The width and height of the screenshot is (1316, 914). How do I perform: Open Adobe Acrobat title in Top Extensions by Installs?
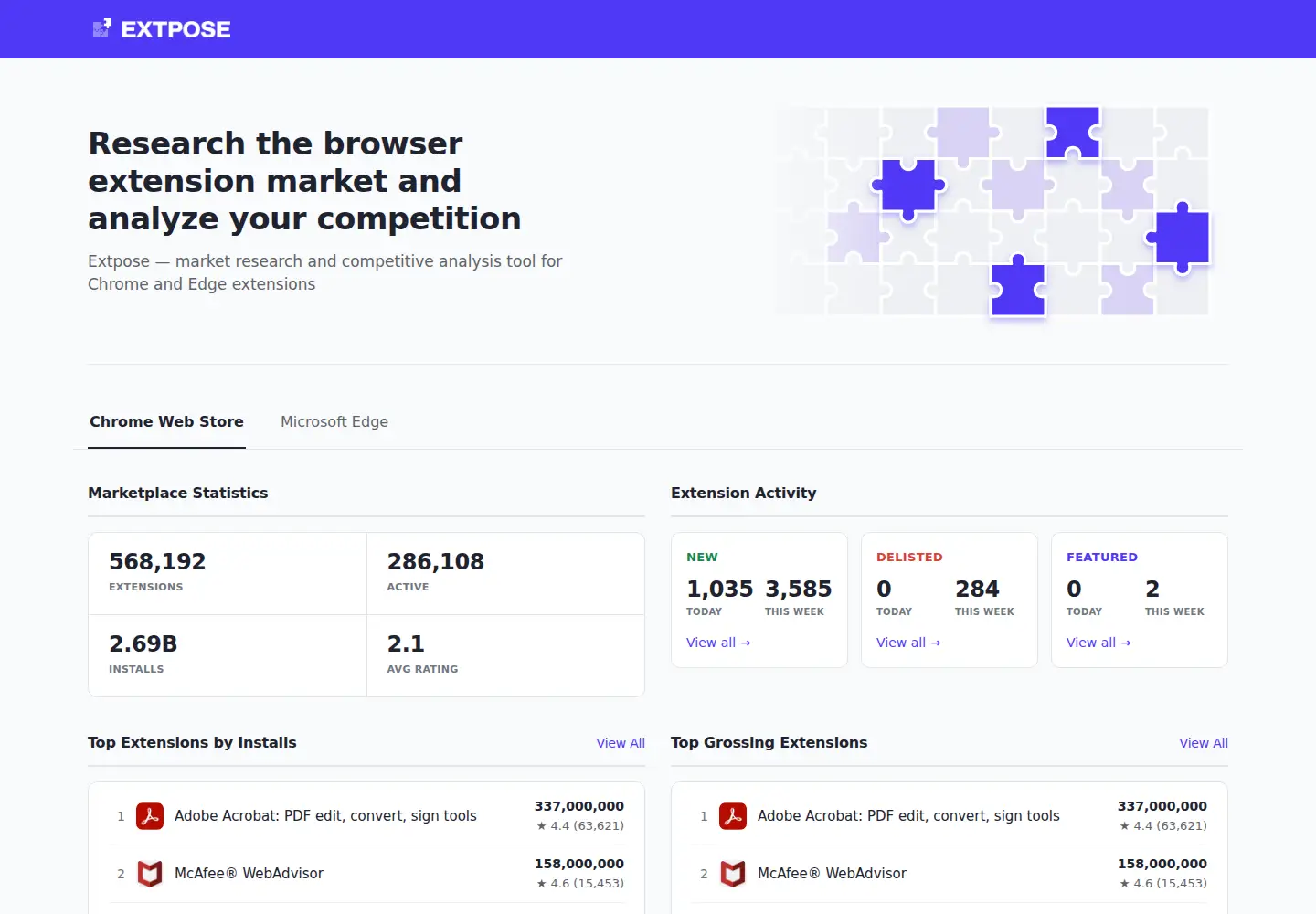(x=325, y=816)
